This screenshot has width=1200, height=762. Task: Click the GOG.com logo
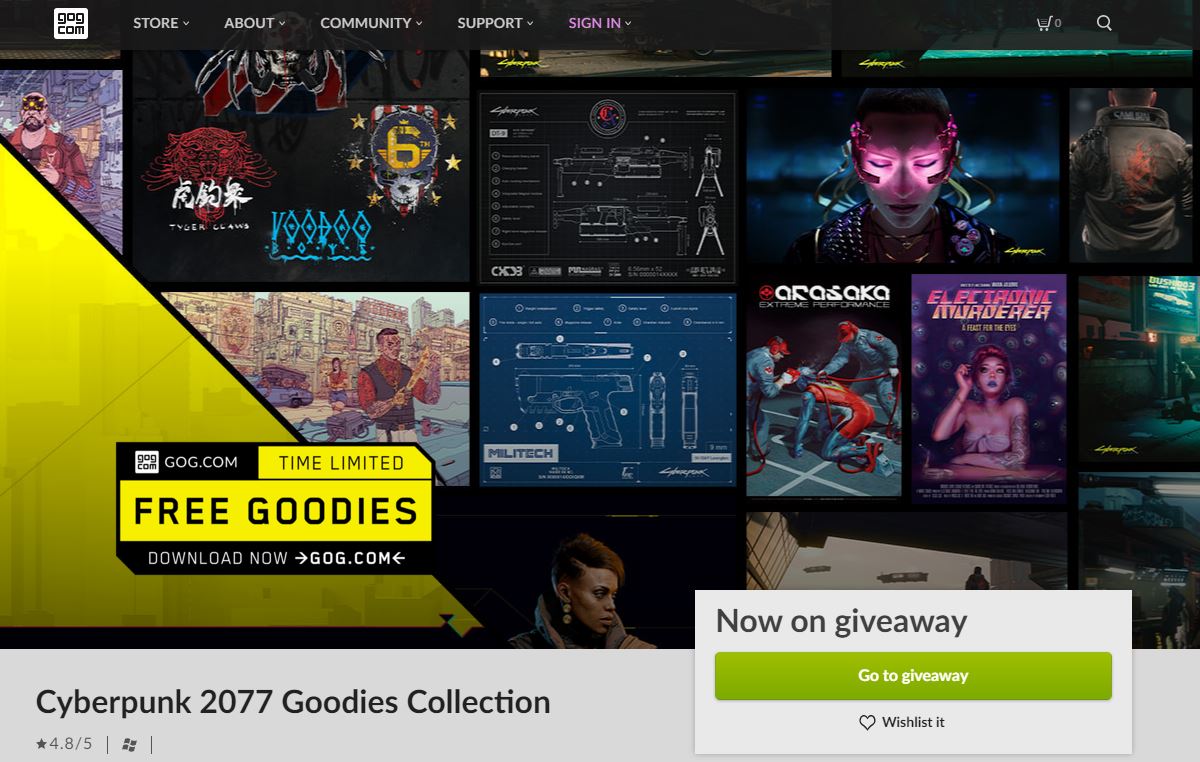(71, 23)
